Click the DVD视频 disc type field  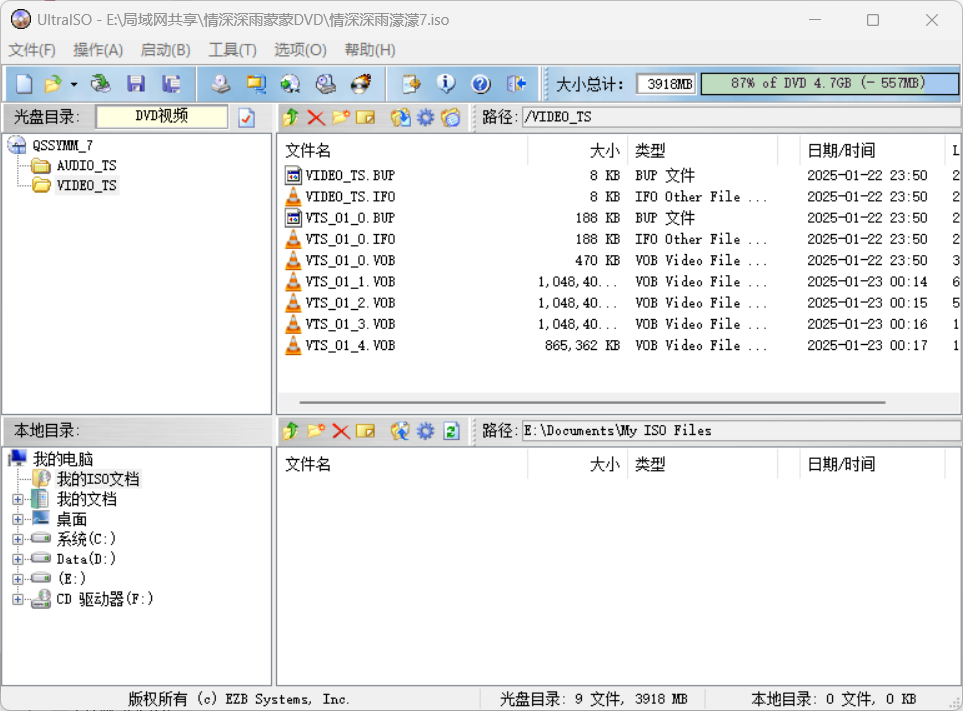coord(162,116)
